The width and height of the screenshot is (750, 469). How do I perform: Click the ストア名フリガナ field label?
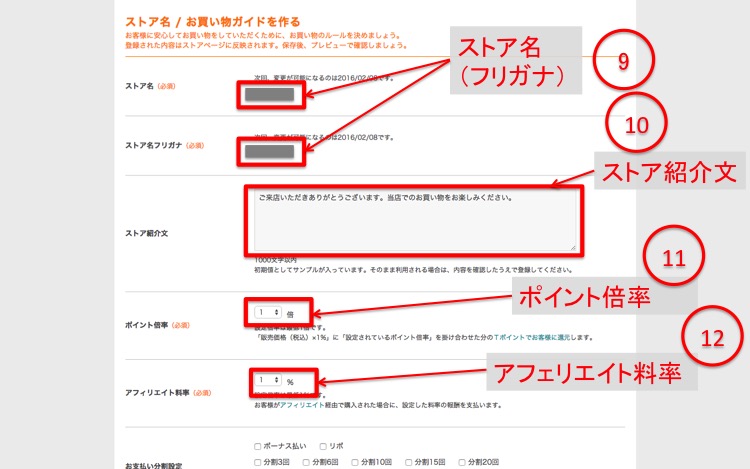pyautogui.click(x=154, y=145)
